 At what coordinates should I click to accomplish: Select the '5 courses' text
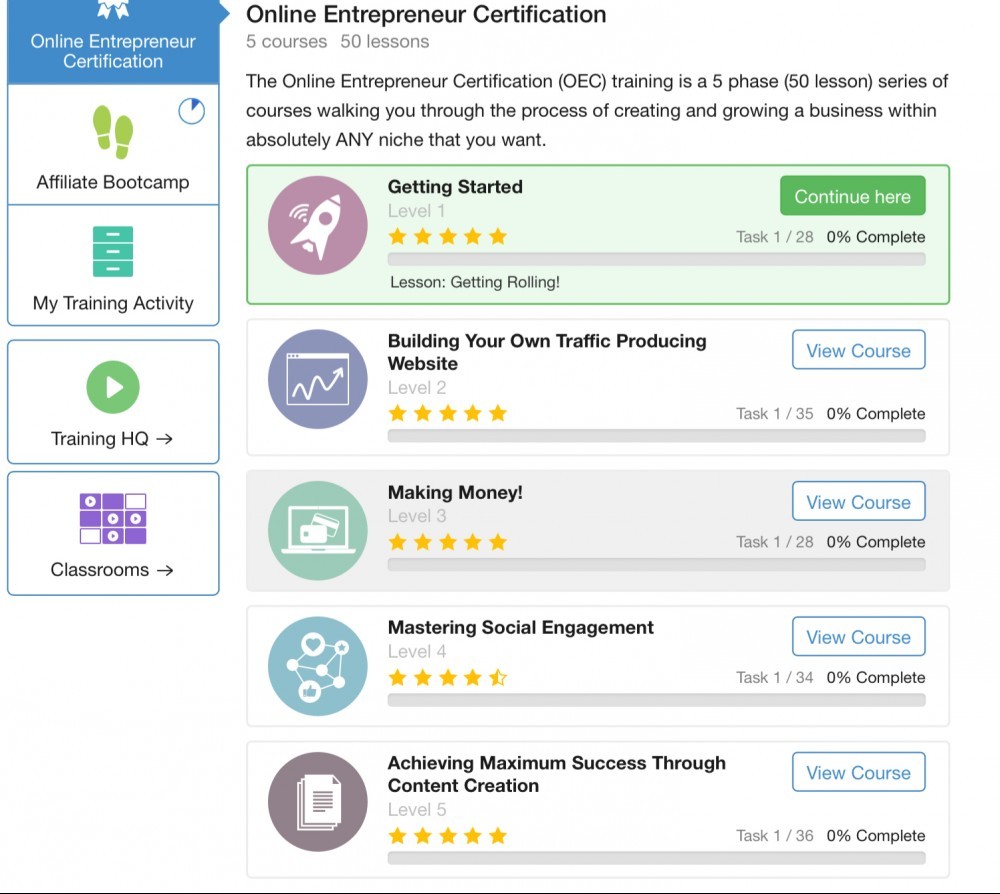pyautogui.click(x=286, y=41)
